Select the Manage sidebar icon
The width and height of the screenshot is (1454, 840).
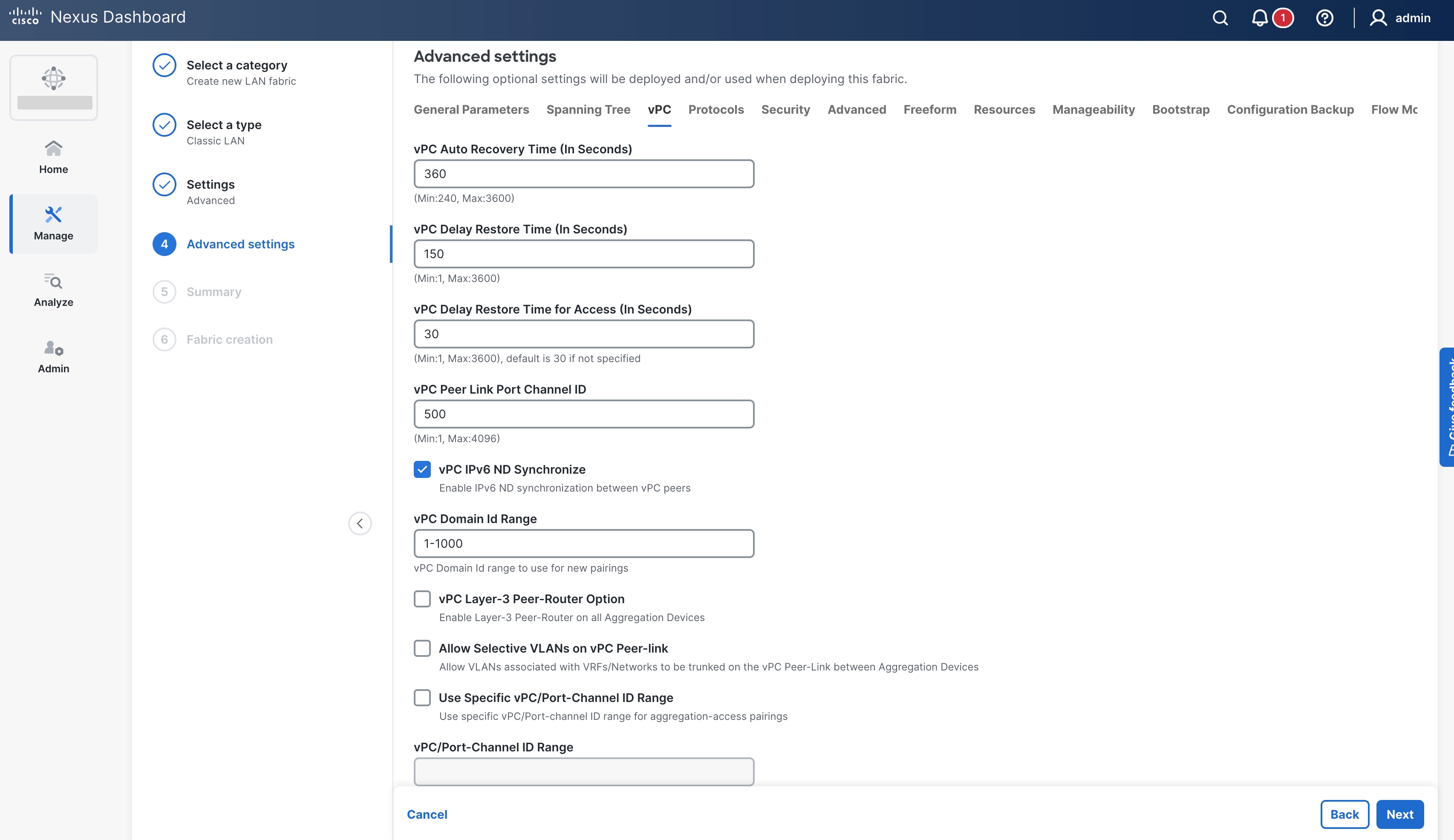(53, 223)
